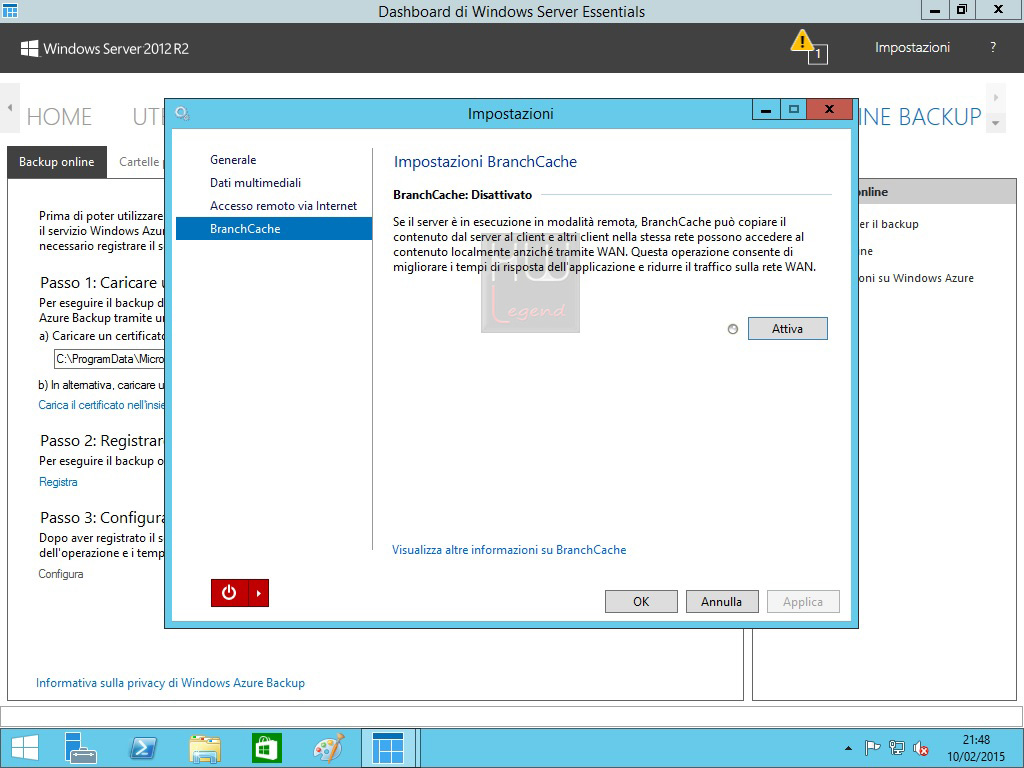Show hidden tray icons arrow

point(848,748)
